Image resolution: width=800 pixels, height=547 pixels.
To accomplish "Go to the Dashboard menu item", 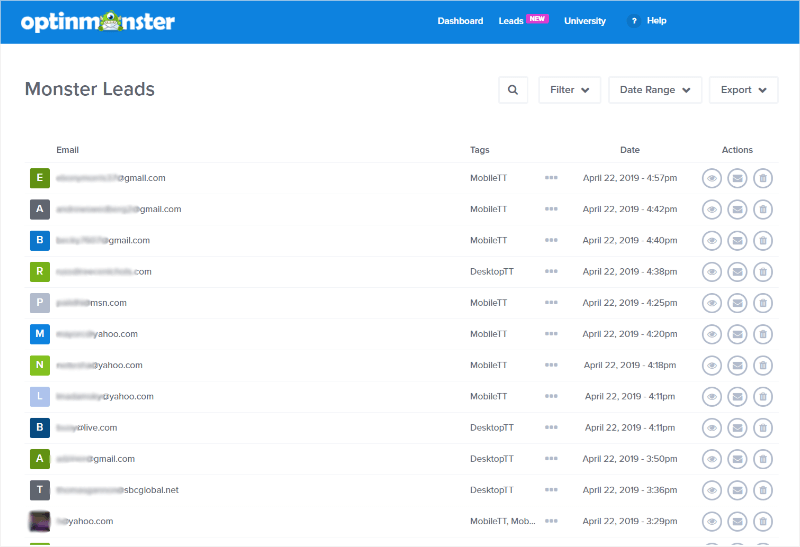I will [x=460, y=21].
